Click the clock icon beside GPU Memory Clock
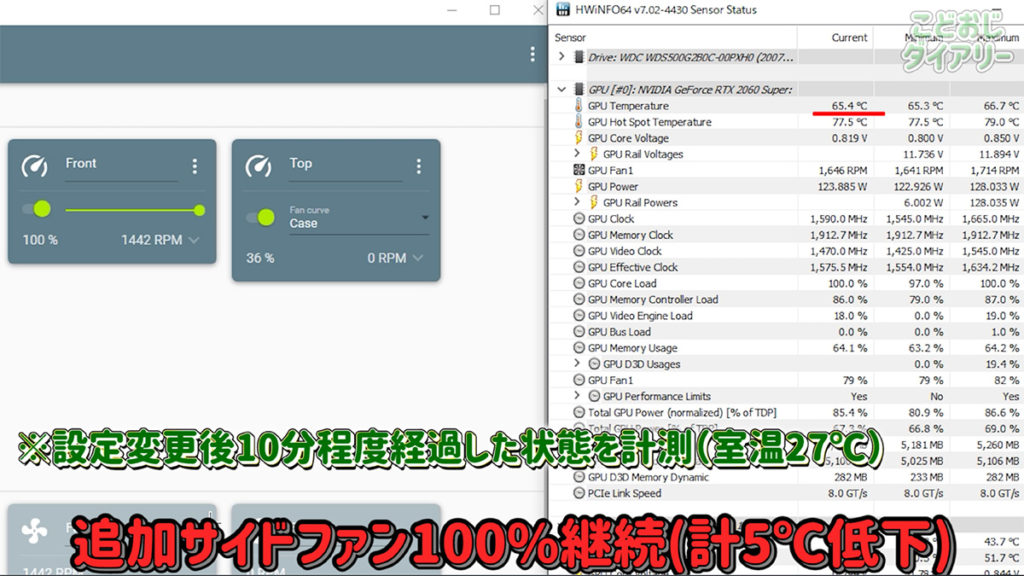Viewport: 1024px width, 576px height. click(x=579, y=235)
